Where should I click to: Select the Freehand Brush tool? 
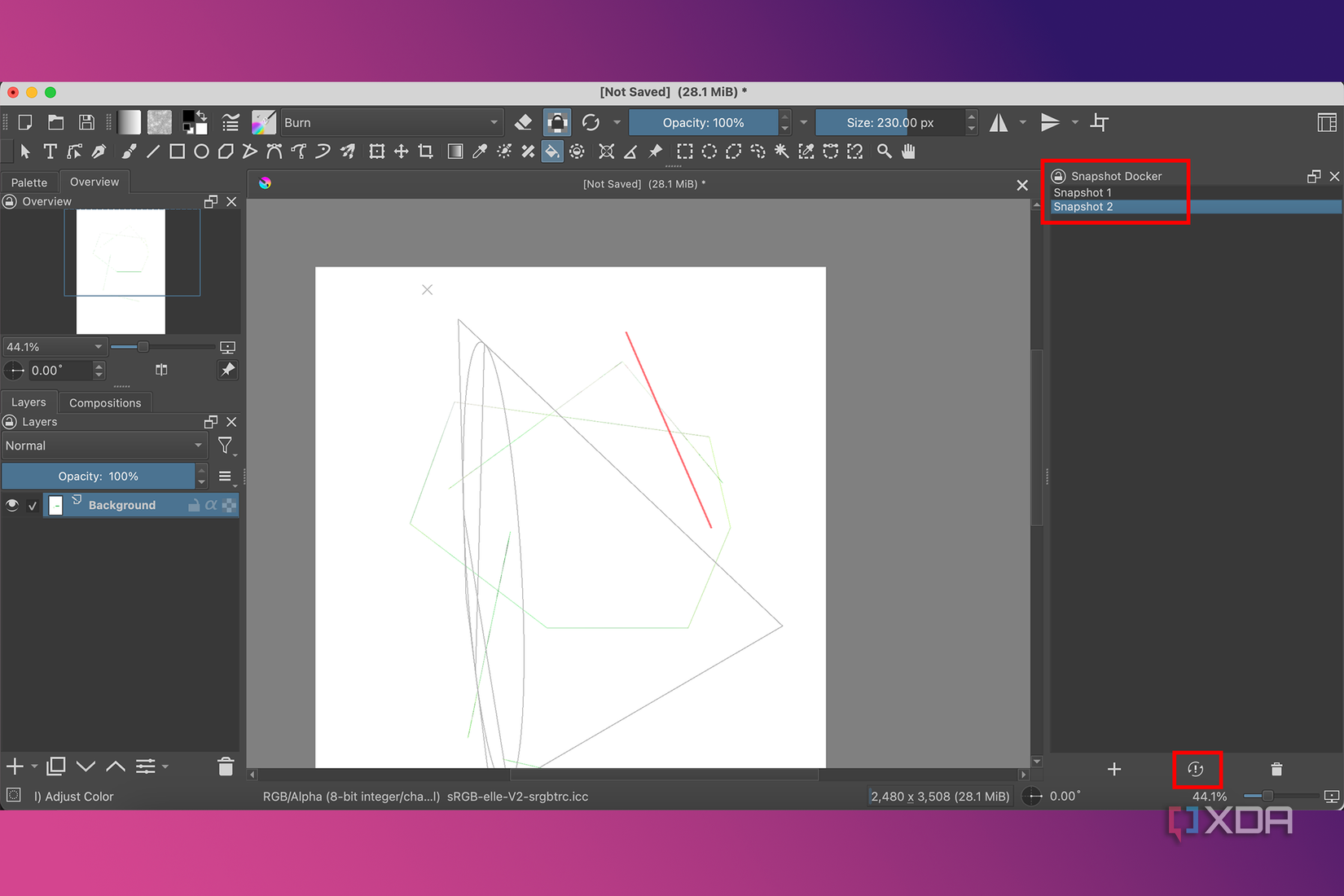tap(129, 152)
